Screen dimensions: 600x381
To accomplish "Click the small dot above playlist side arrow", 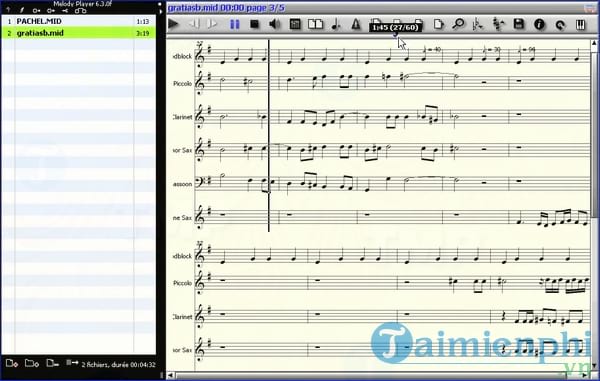I will pos(160,4).
